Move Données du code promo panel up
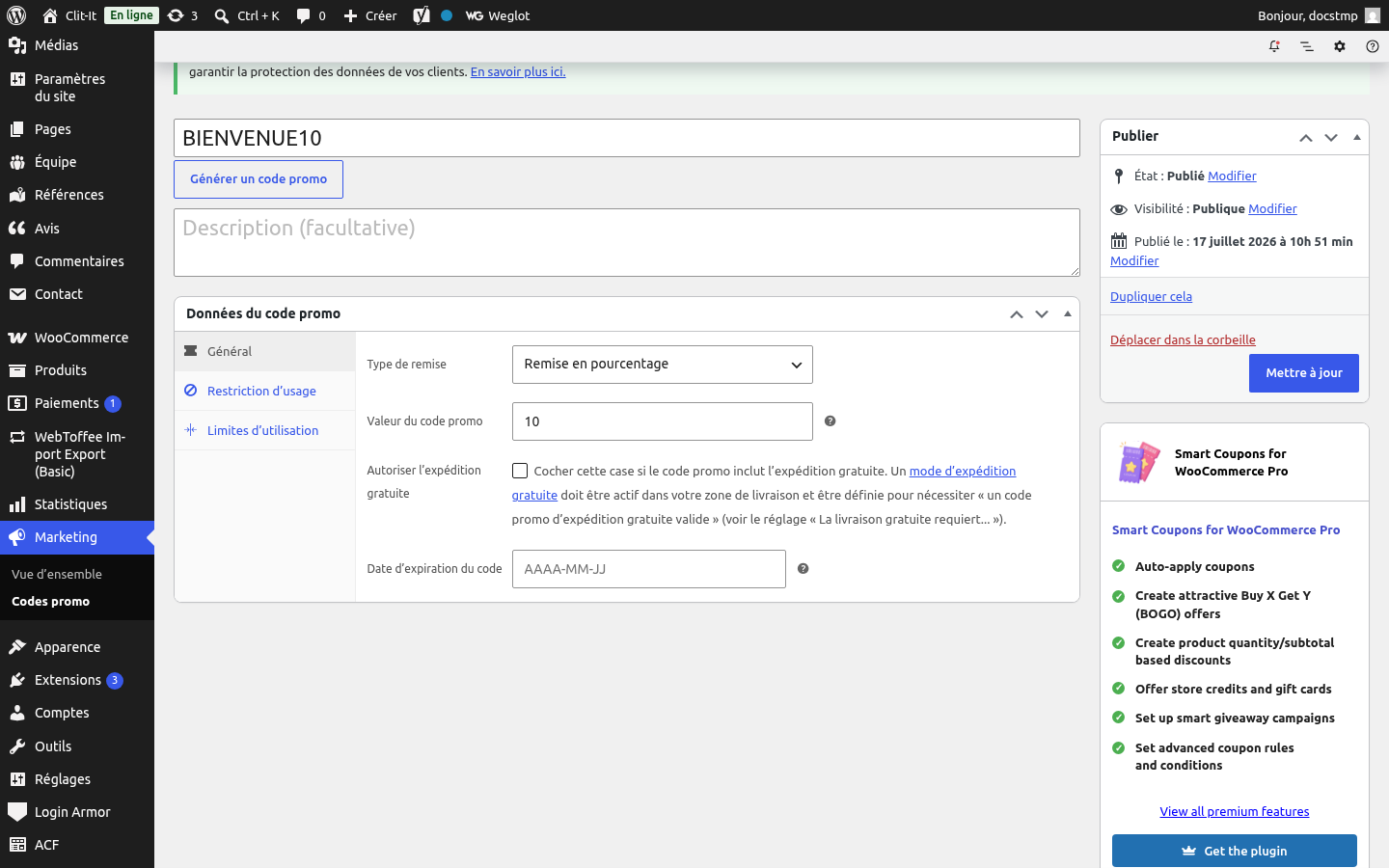The width and height of the screenshot is (1389, 868). click(1017, 314)
